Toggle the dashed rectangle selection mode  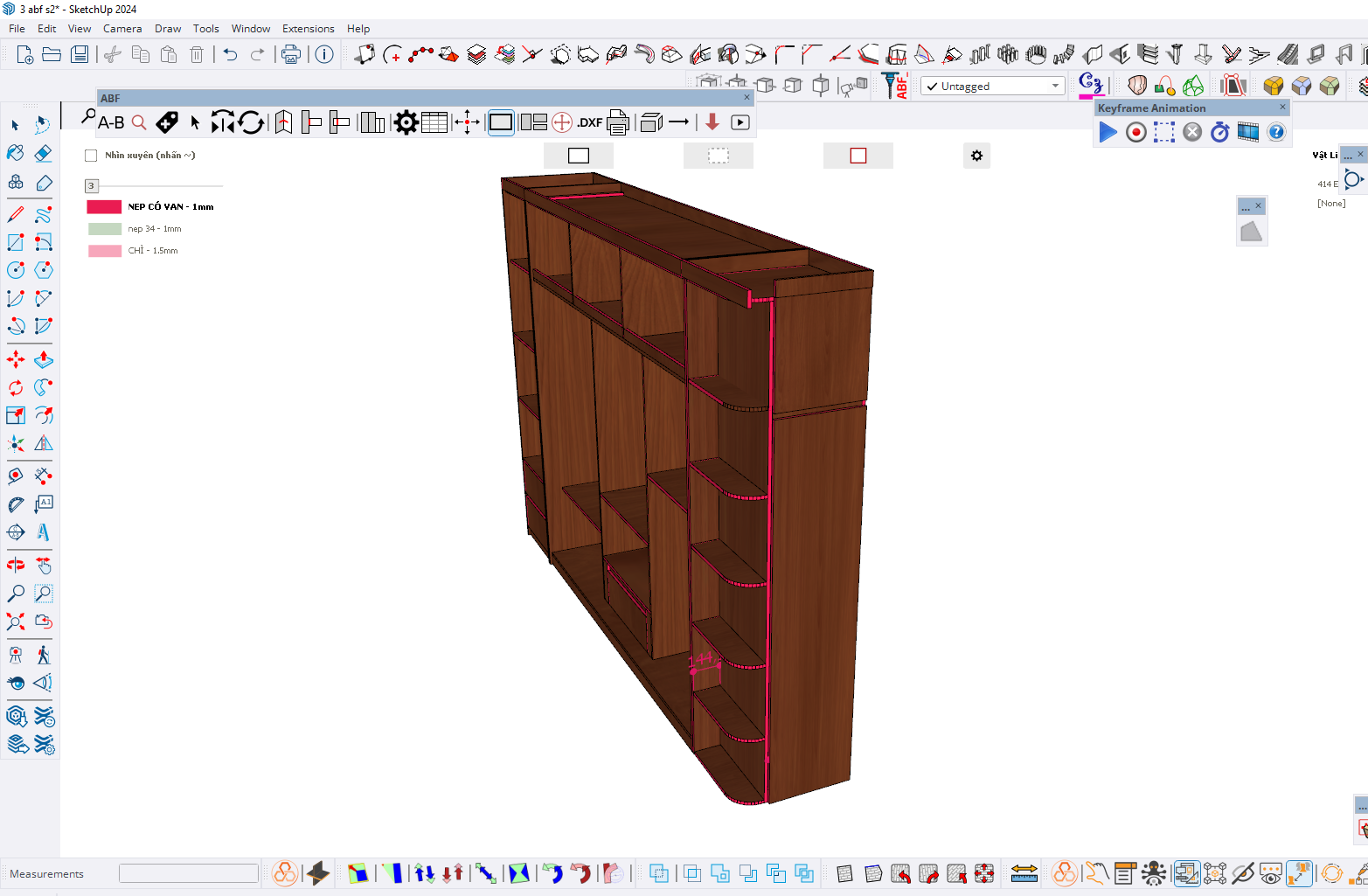point(718,156)
